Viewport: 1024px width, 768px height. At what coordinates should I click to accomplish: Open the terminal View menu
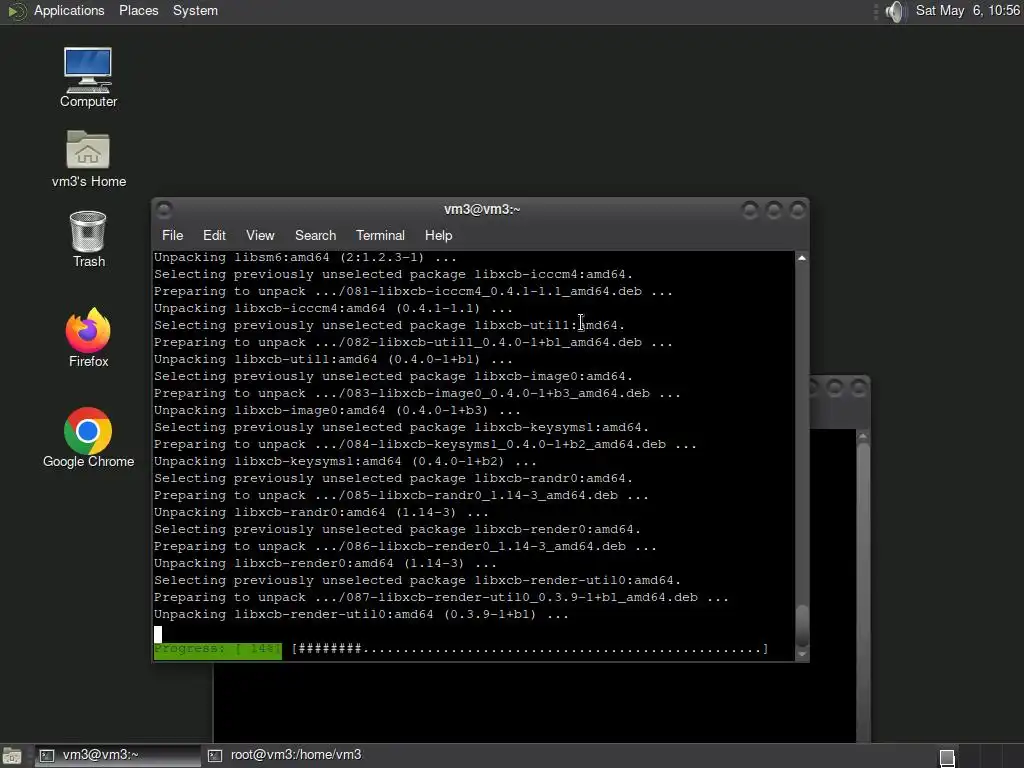pyautogui.click(x=260, y=235)
